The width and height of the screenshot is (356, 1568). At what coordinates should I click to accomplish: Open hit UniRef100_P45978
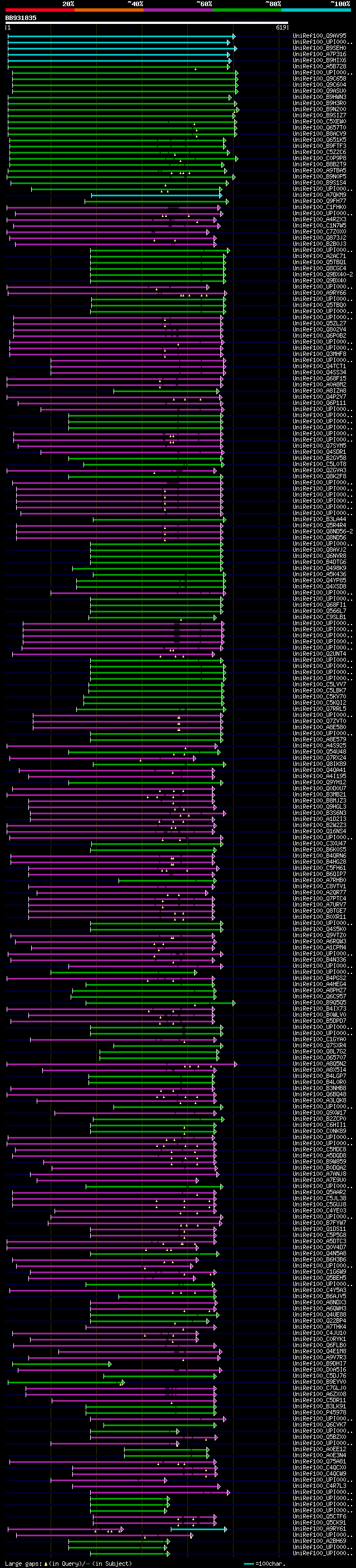(319, 1412)
